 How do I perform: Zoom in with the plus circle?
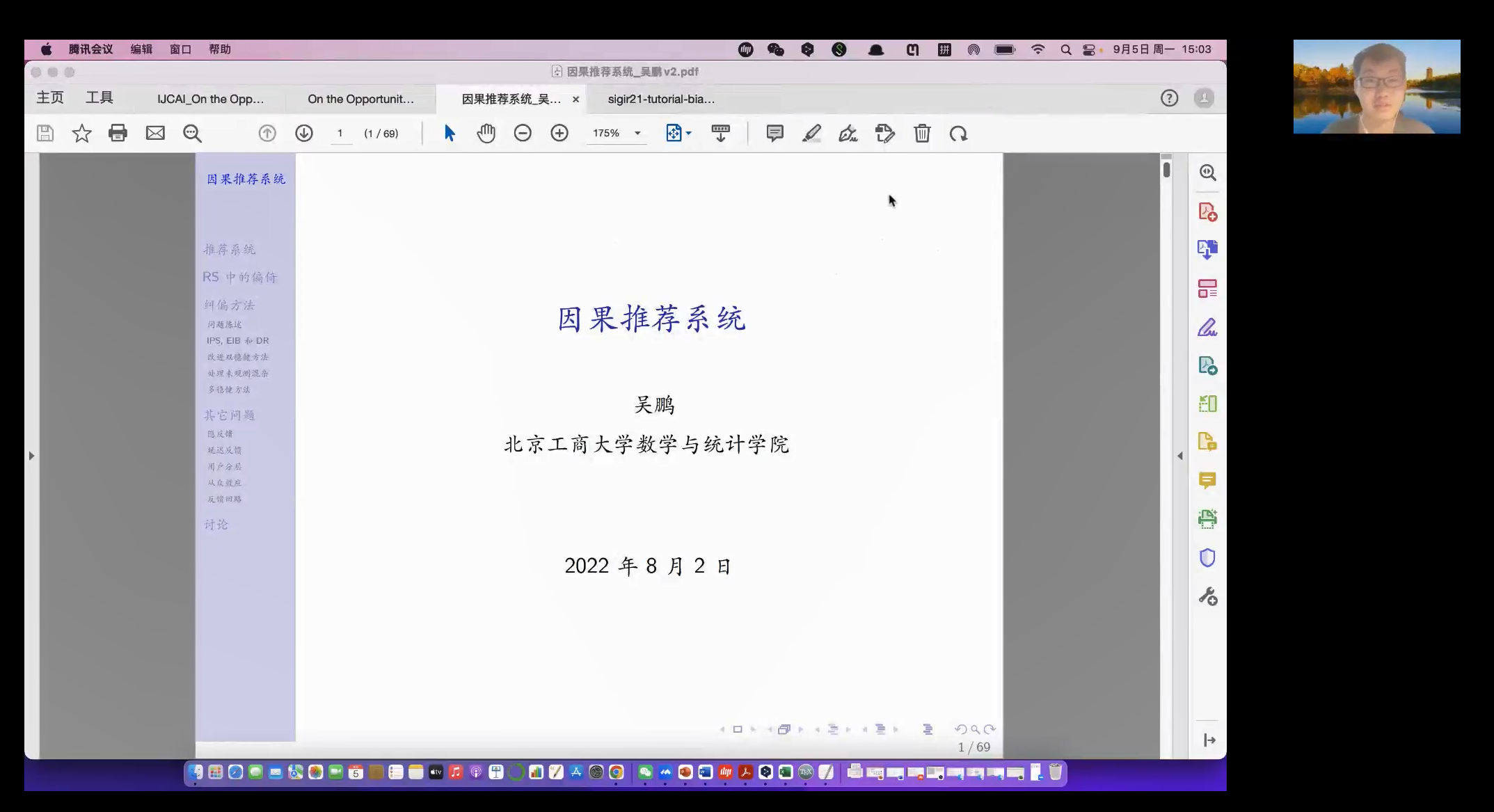click(559, 133)
